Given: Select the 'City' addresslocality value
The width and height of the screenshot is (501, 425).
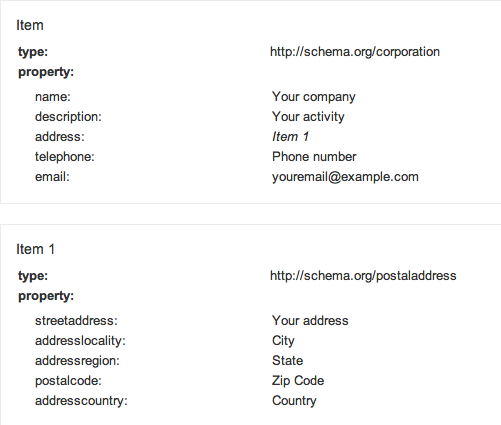Looking at the screenshot, I should coord(283,341).
